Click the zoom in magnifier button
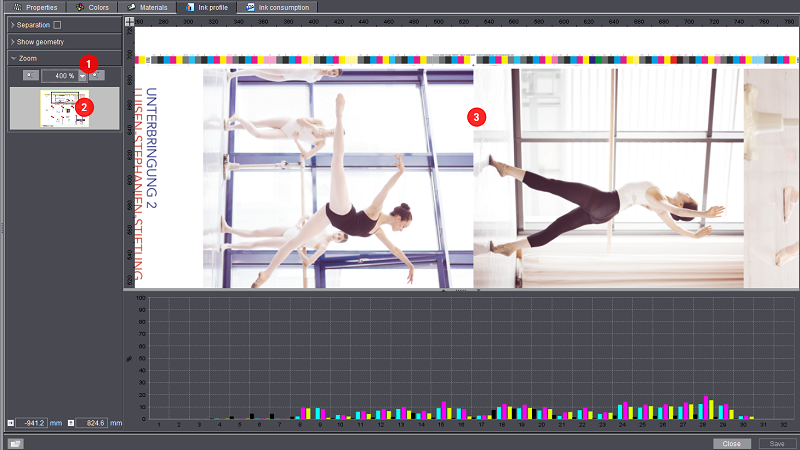The width and height of the screenshot is (800, 450). click(x=97, y=76)
